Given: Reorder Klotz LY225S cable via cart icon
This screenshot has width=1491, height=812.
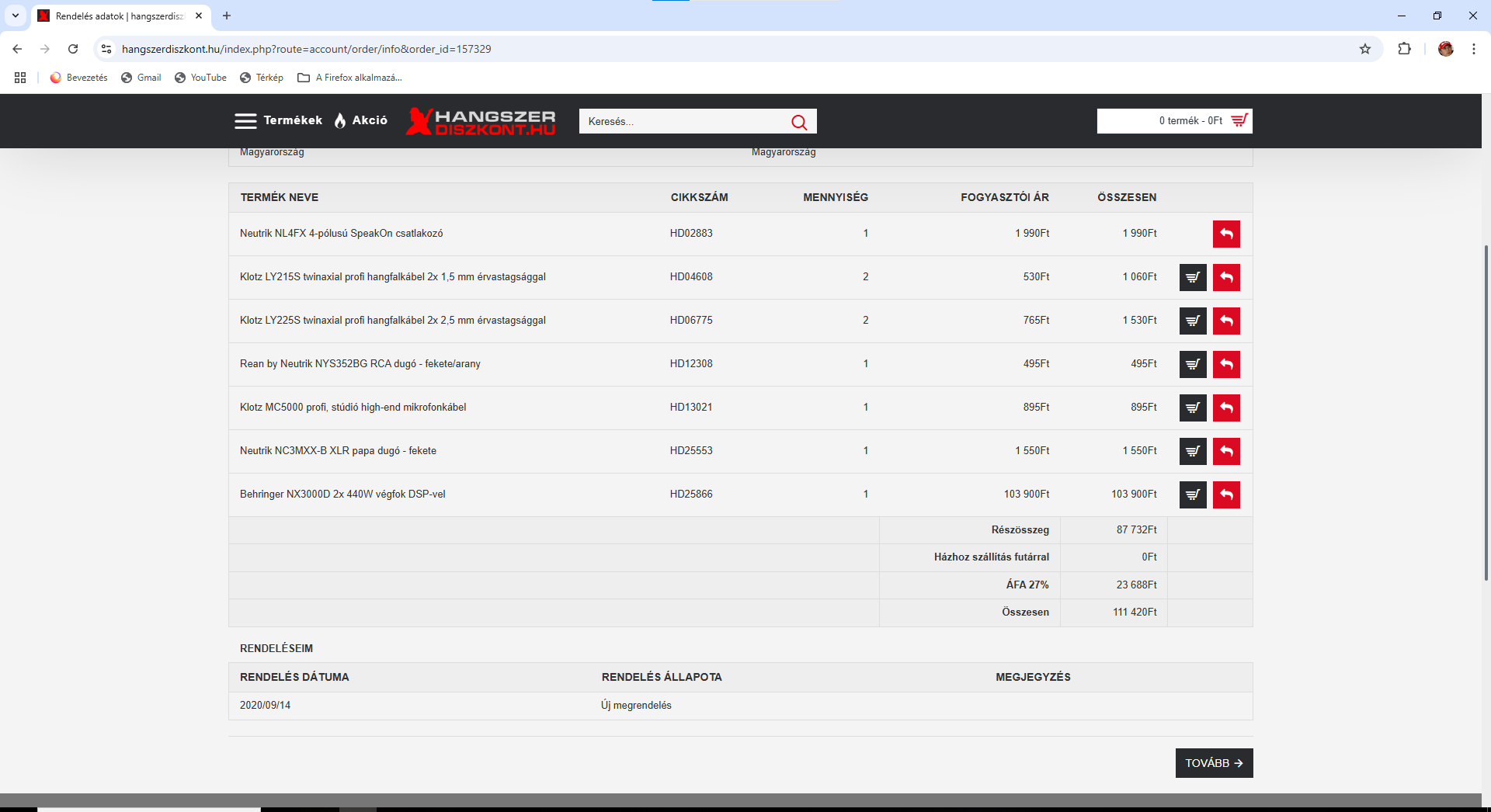Looking at the screenshot, I should point(1193,321).
